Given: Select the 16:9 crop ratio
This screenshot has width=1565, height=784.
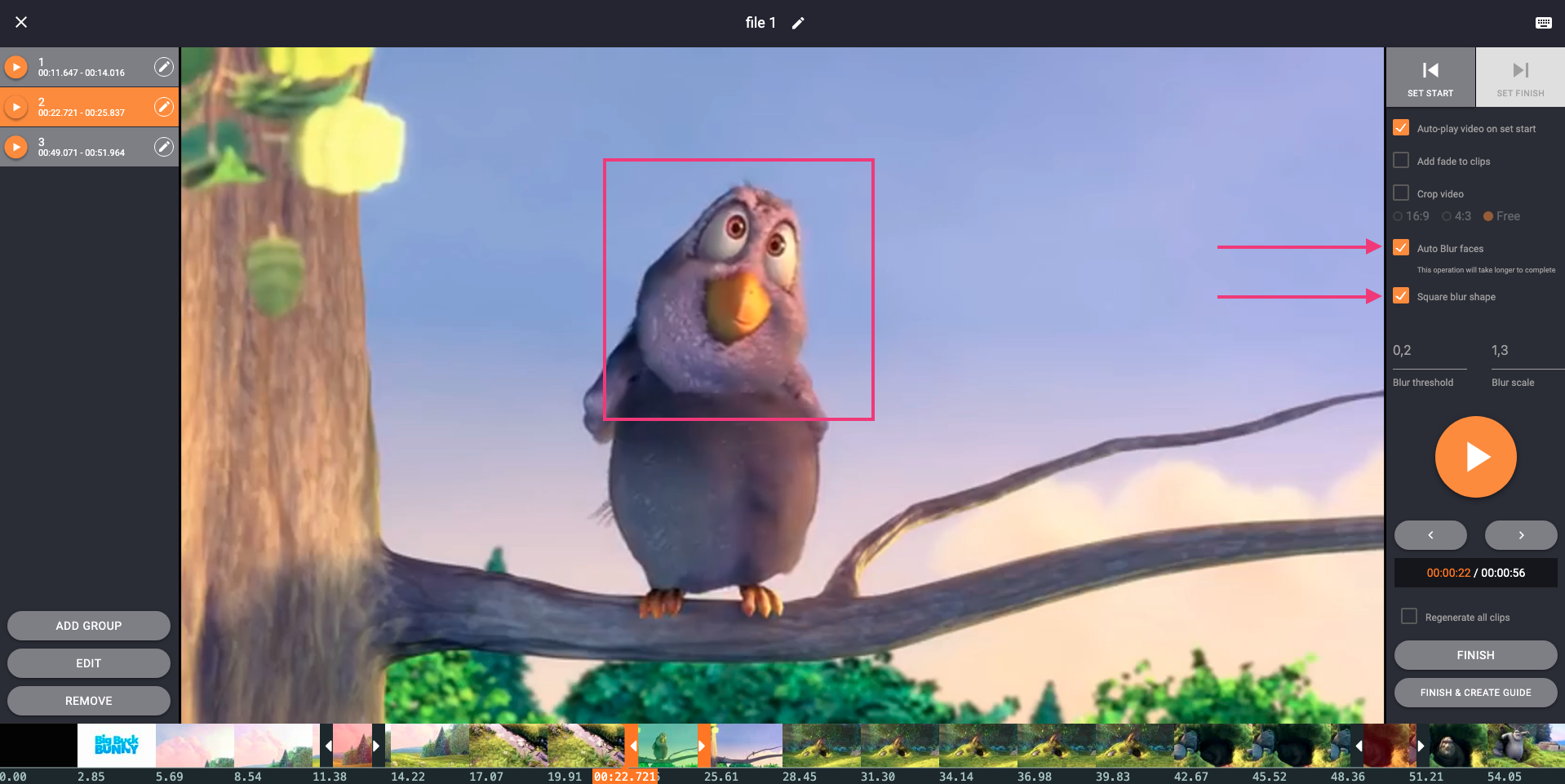Looking at the screenshot, I should click(x=1398, y=216).
